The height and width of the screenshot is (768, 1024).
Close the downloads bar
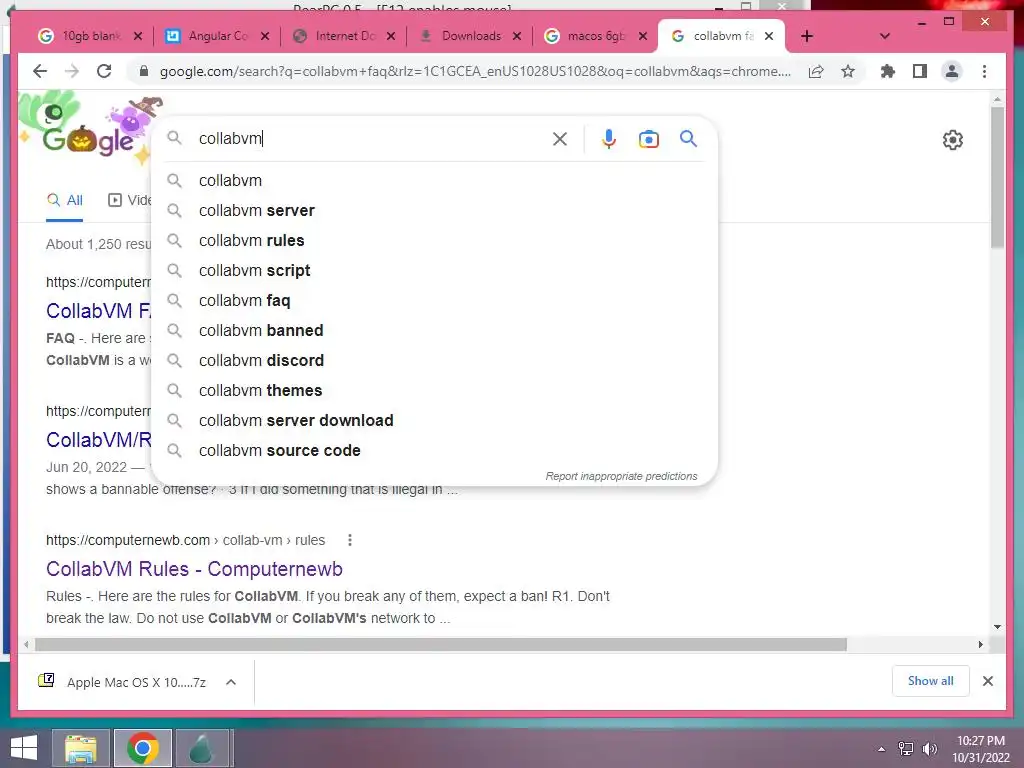(987, 681)
